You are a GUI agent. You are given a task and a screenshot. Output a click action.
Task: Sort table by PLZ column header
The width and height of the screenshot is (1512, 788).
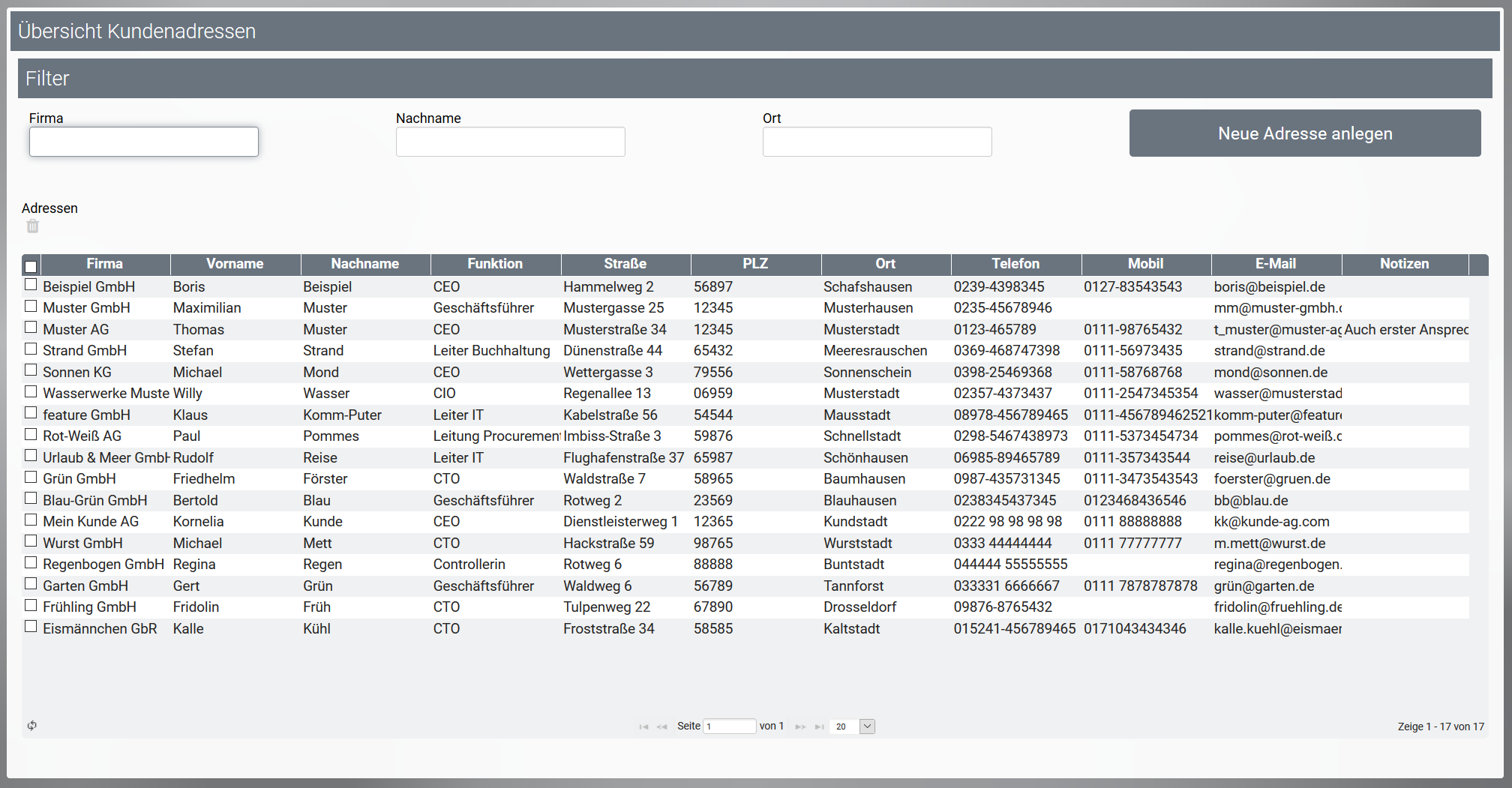(x=754, y=264)
